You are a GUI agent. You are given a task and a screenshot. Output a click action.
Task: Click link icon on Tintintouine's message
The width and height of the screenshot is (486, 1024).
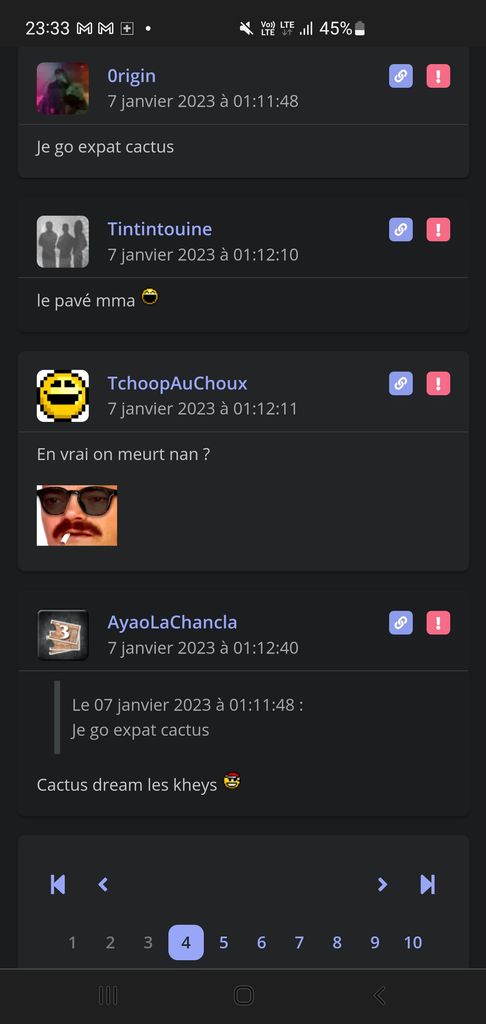400,230
